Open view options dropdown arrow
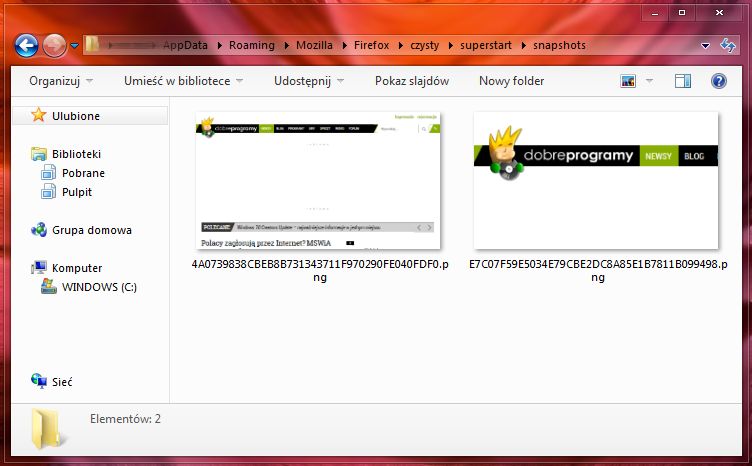This screenshot has height=466, width=752. point(649,81)
